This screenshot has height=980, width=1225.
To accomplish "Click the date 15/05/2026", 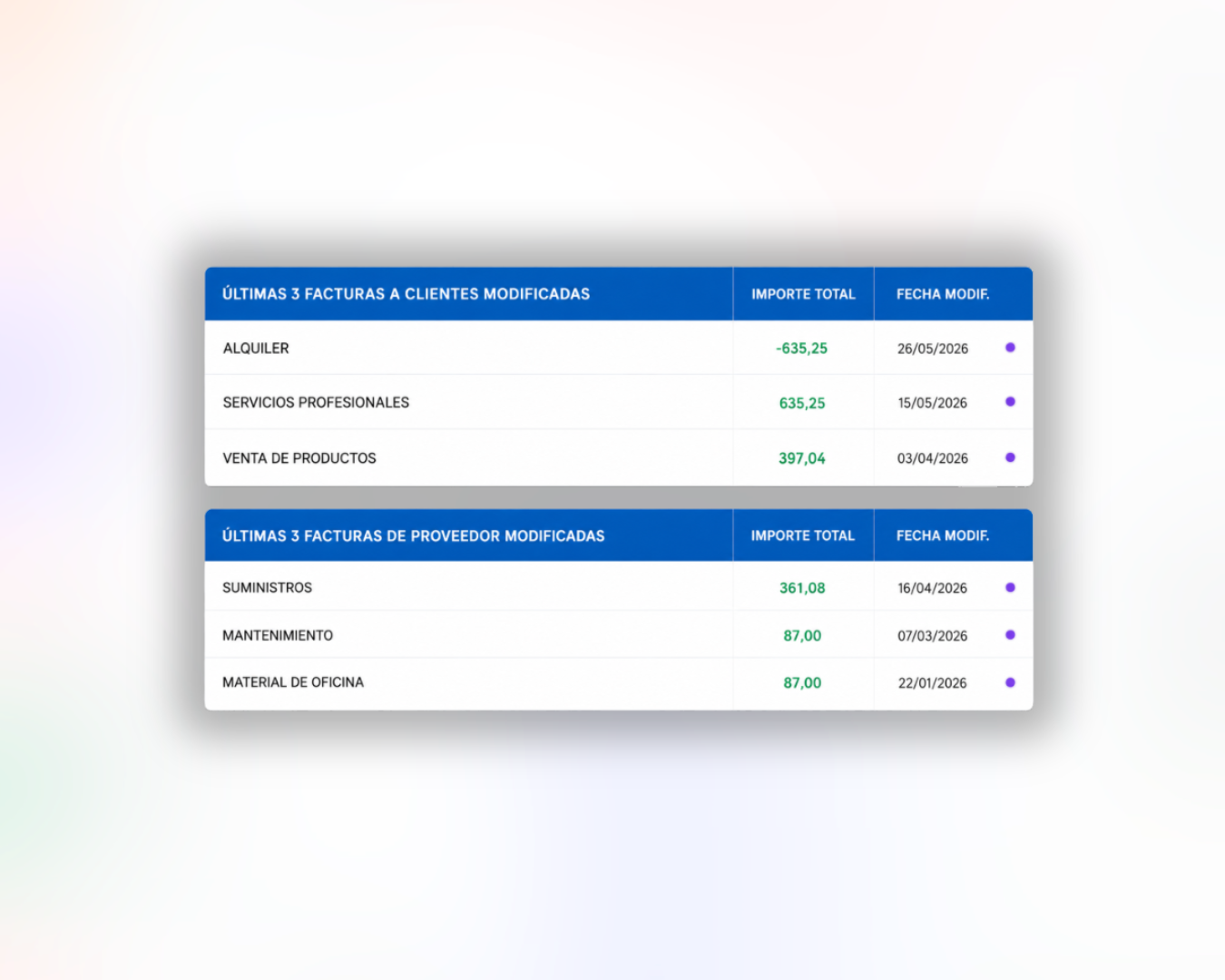I will (933, 403).
